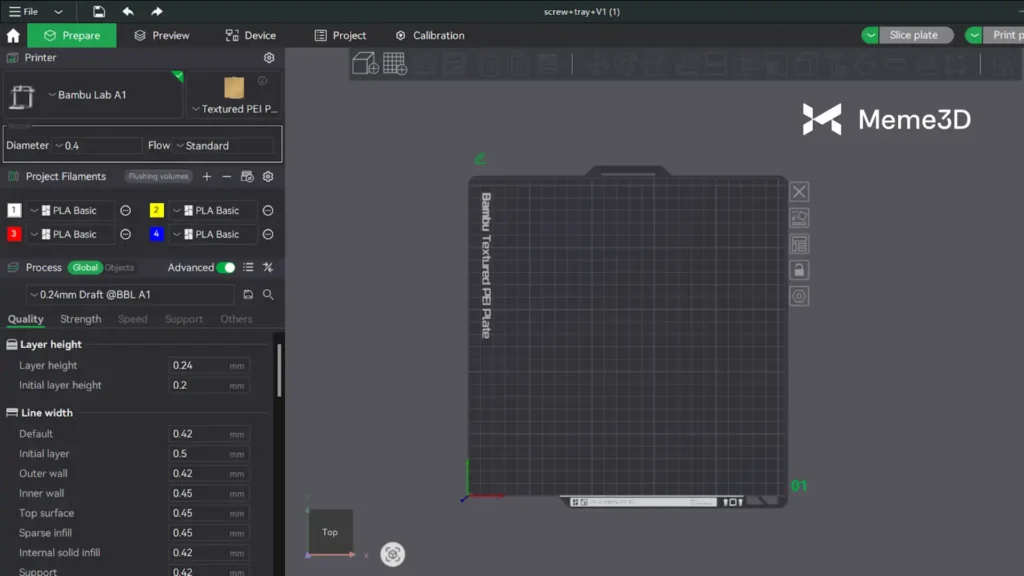Click the Flushing volumes button
Screen dimensions: 1024x576
[x=158, y=177]
